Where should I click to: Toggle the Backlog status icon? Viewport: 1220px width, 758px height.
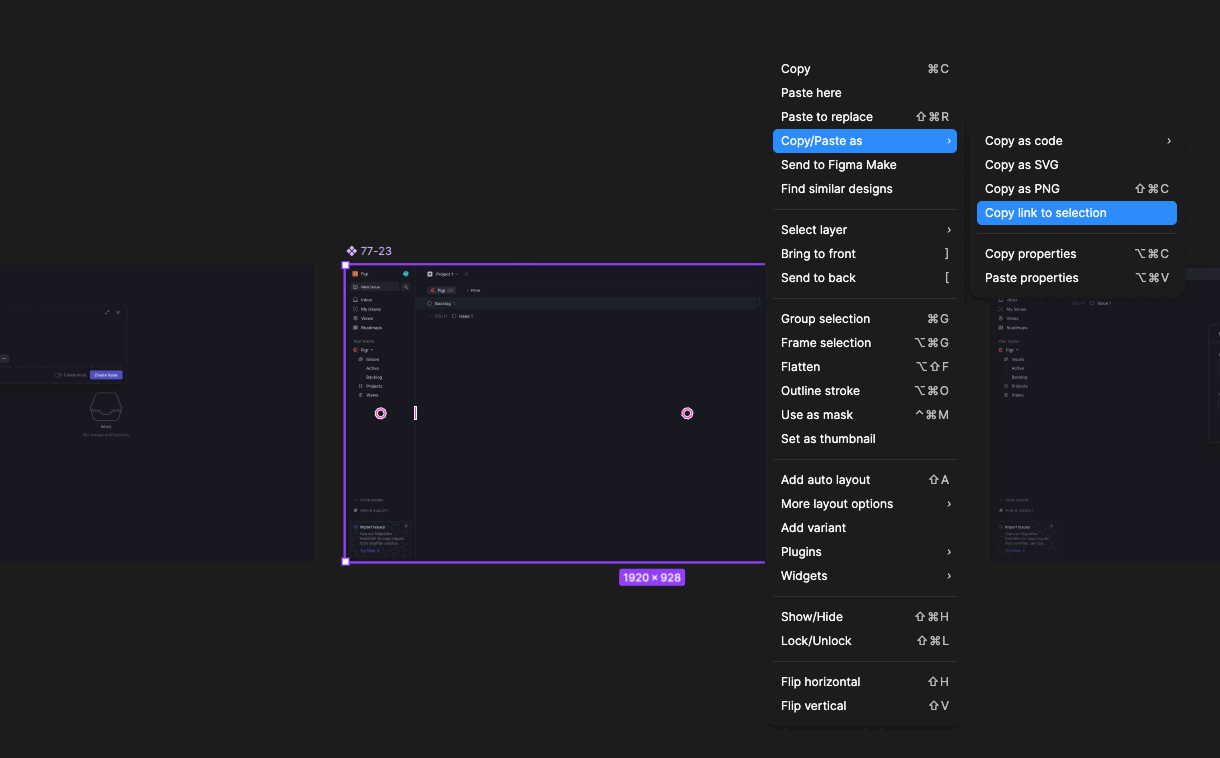(x=429, y=303)
